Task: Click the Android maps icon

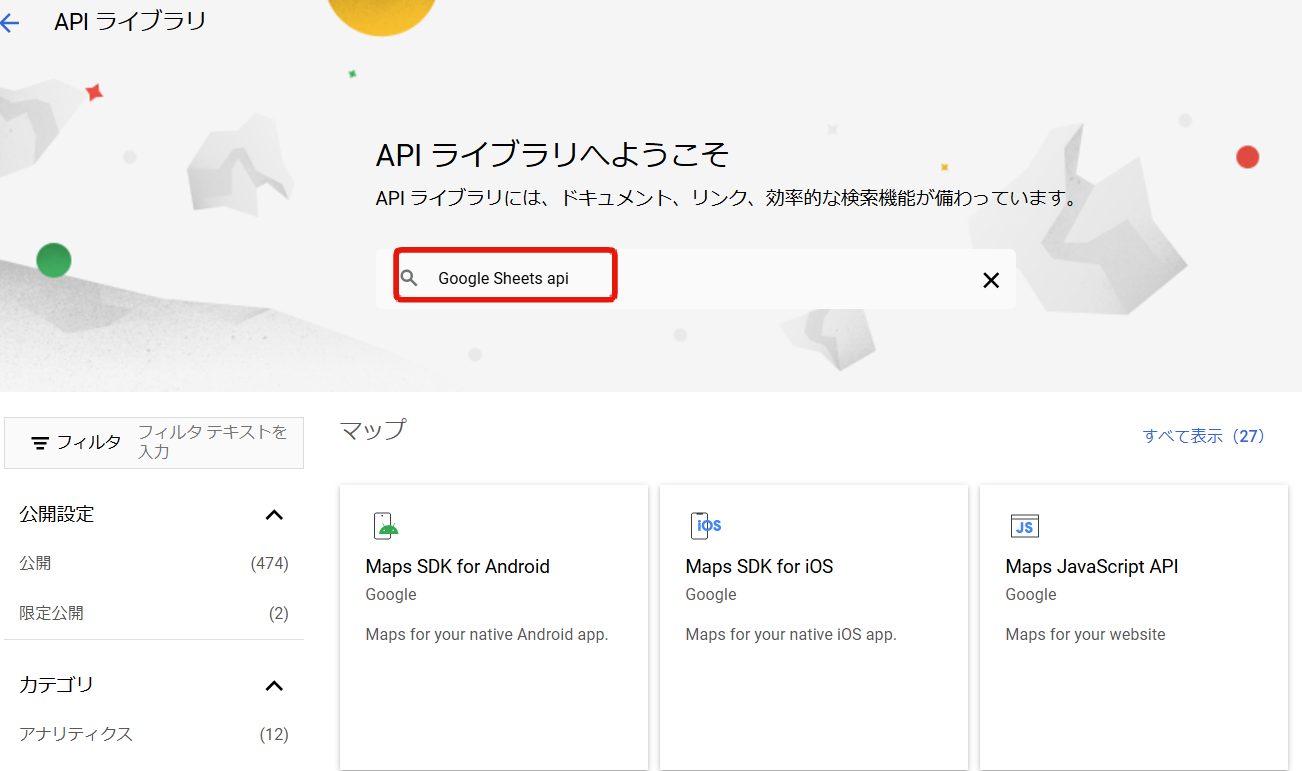Action: pos(386,526)
